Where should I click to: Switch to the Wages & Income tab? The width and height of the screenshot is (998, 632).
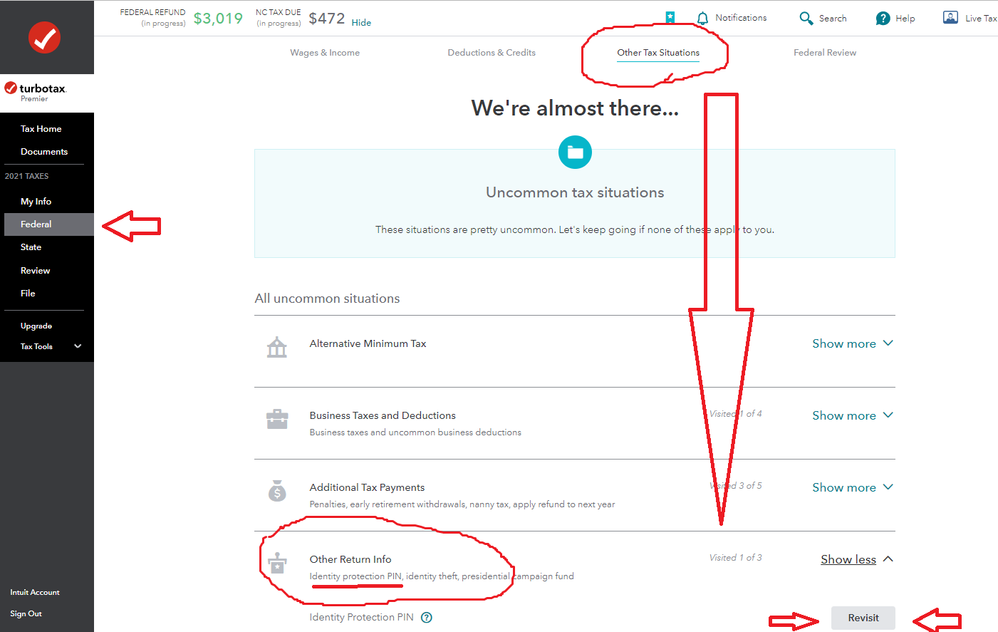[x=325, y=53]
